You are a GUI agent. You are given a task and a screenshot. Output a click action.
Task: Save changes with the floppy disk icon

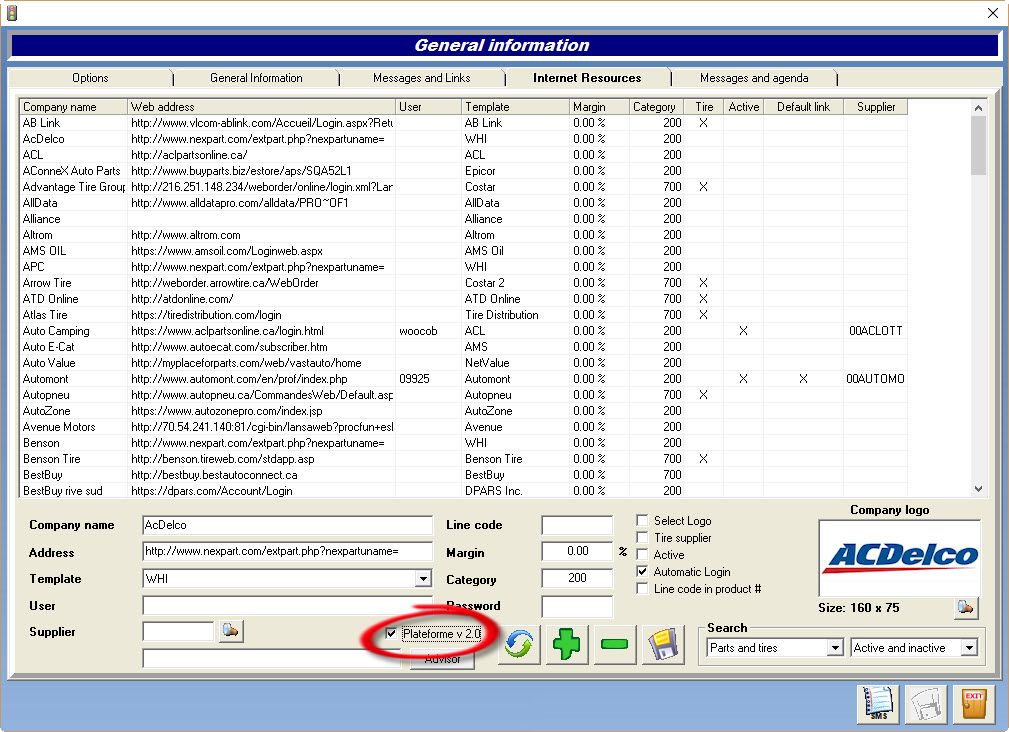tap(662, 645)
